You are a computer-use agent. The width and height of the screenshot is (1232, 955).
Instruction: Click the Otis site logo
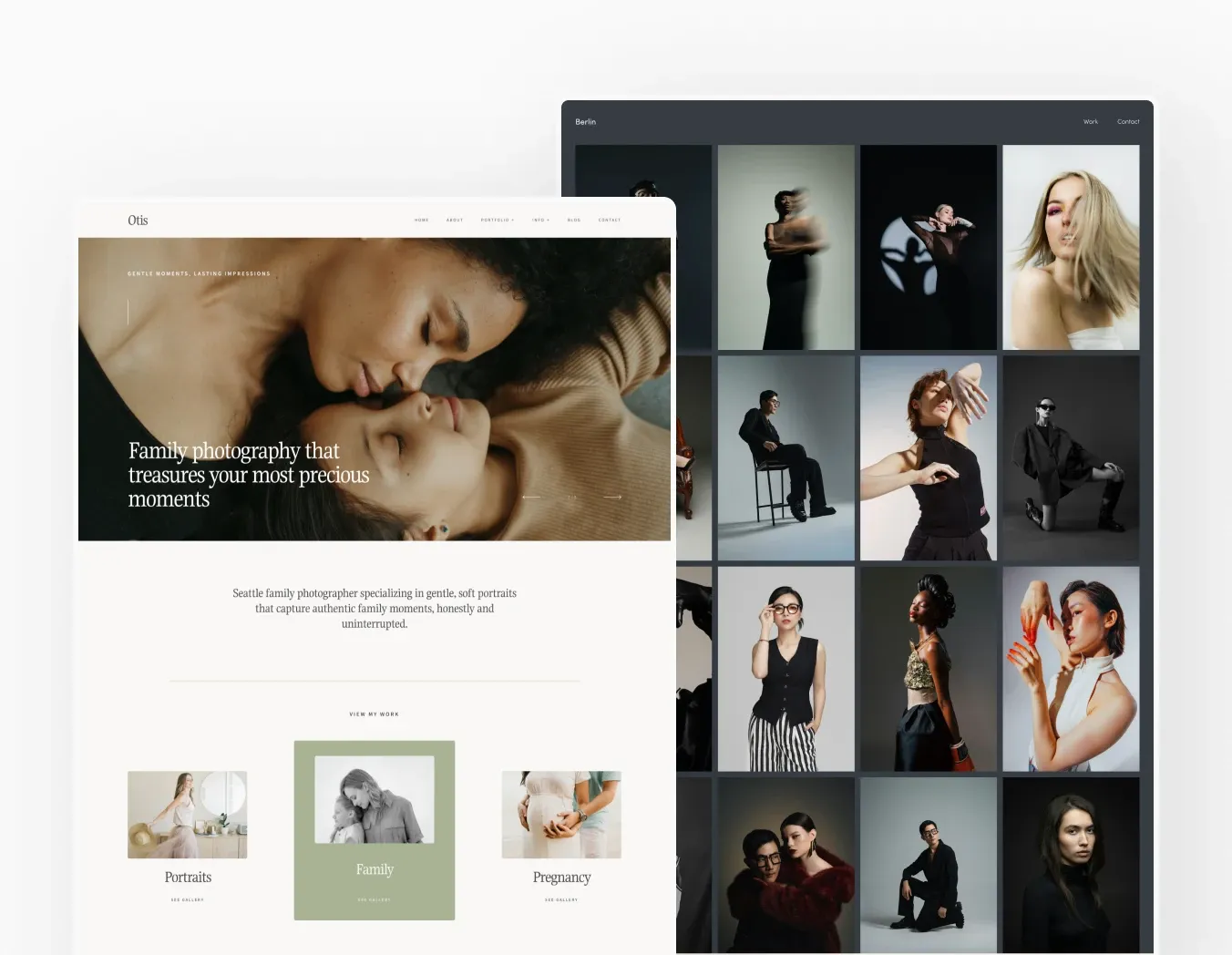tap(137, 220)
